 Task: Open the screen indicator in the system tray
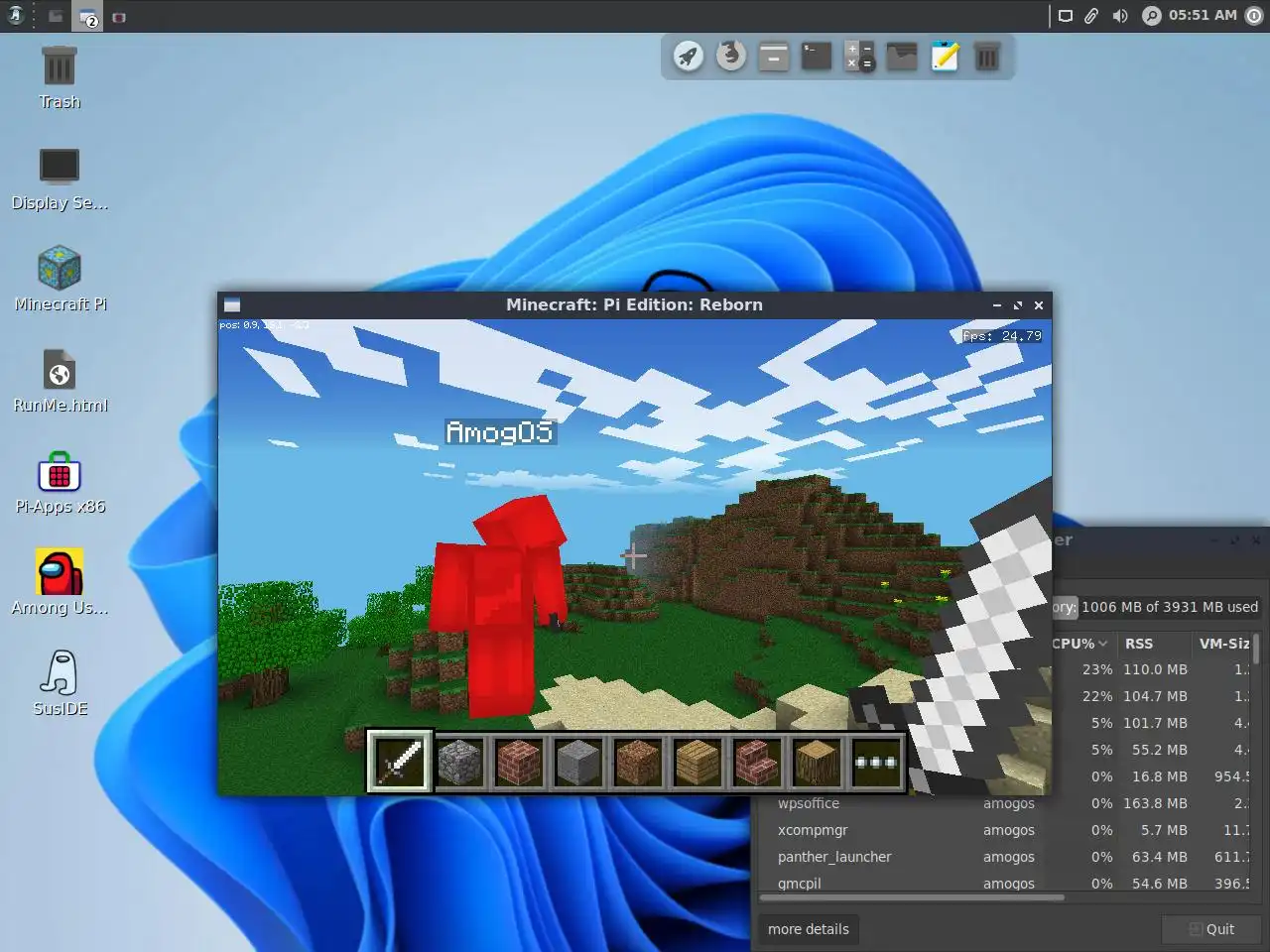1066,16
